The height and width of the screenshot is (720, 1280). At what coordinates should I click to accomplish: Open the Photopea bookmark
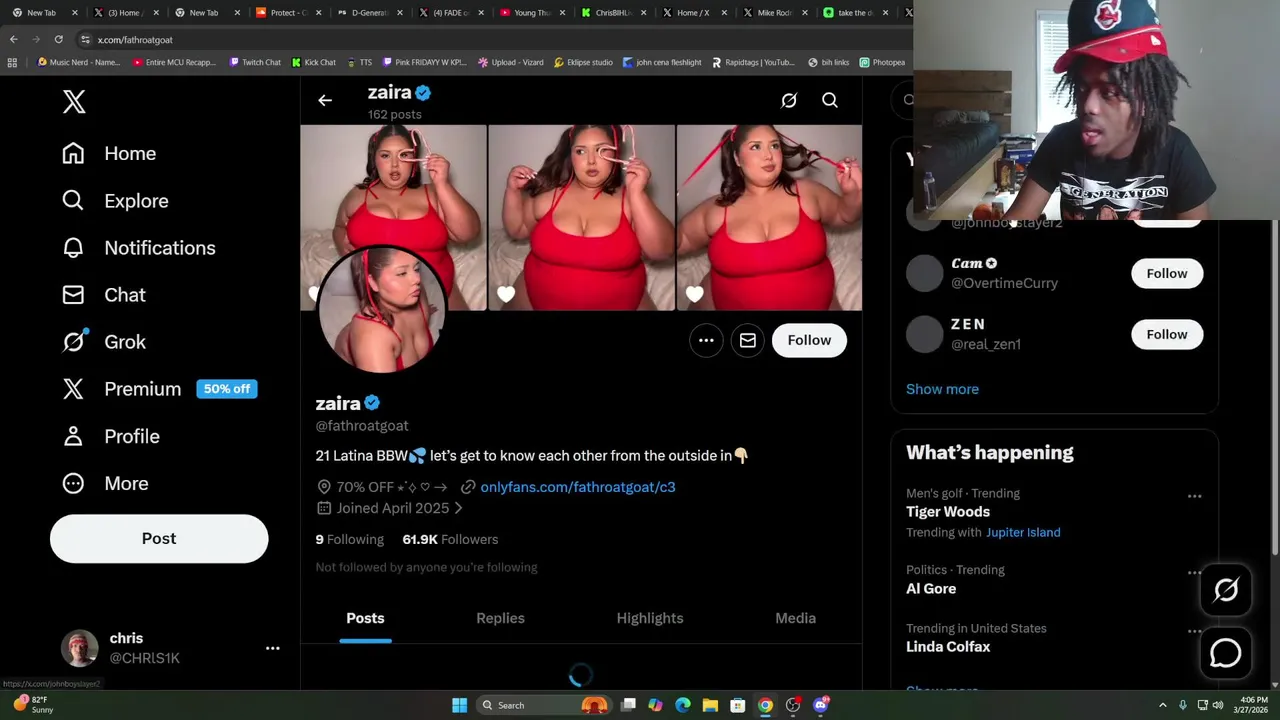click(882, 62)
